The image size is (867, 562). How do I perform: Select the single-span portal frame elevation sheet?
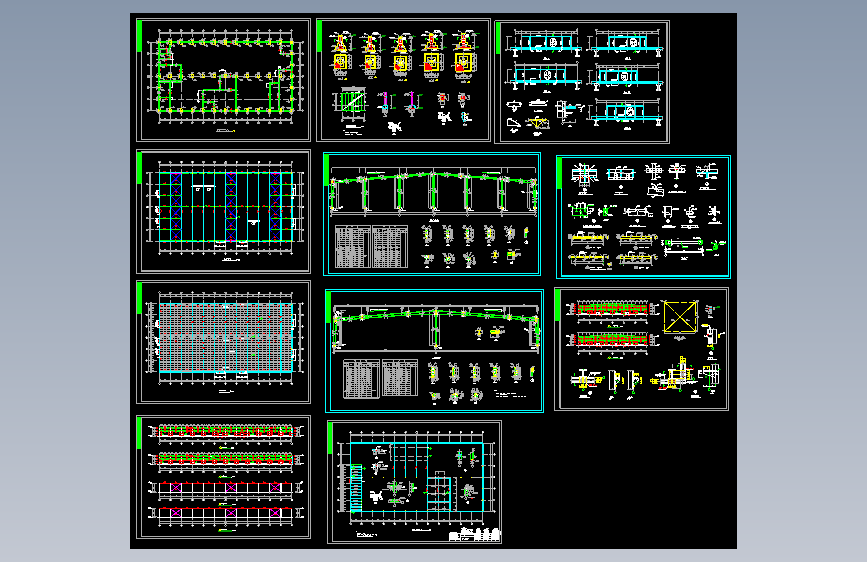click(x=434, y=351)
